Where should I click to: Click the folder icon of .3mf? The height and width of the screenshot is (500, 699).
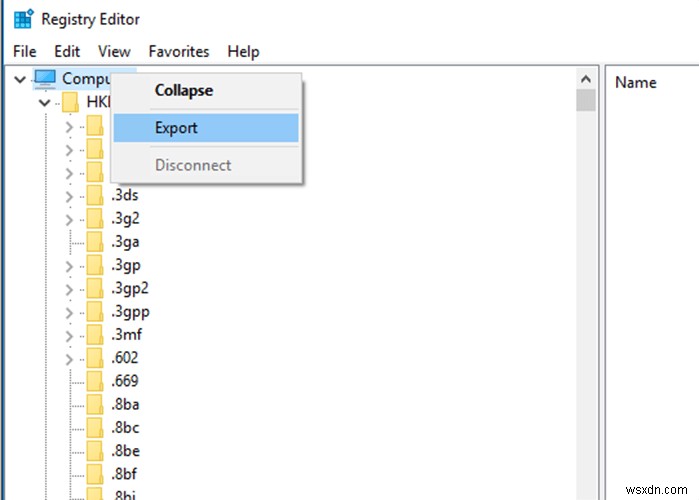pyautogui.click(x=95, y=334)
